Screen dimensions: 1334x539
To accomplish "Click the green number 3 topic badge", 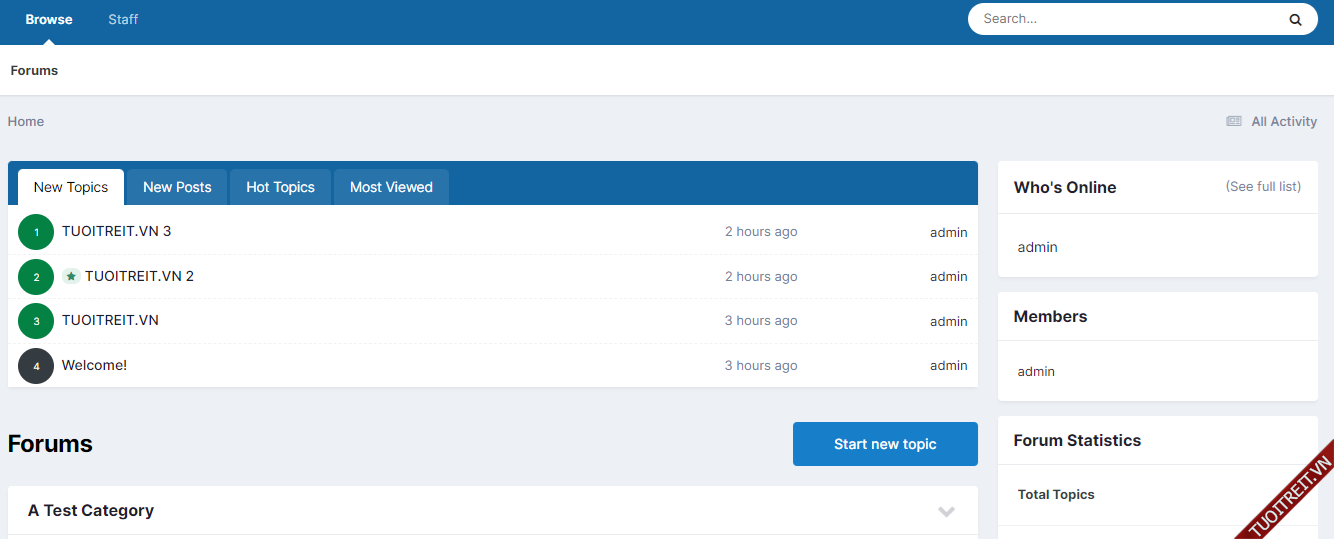I will 36,321.
